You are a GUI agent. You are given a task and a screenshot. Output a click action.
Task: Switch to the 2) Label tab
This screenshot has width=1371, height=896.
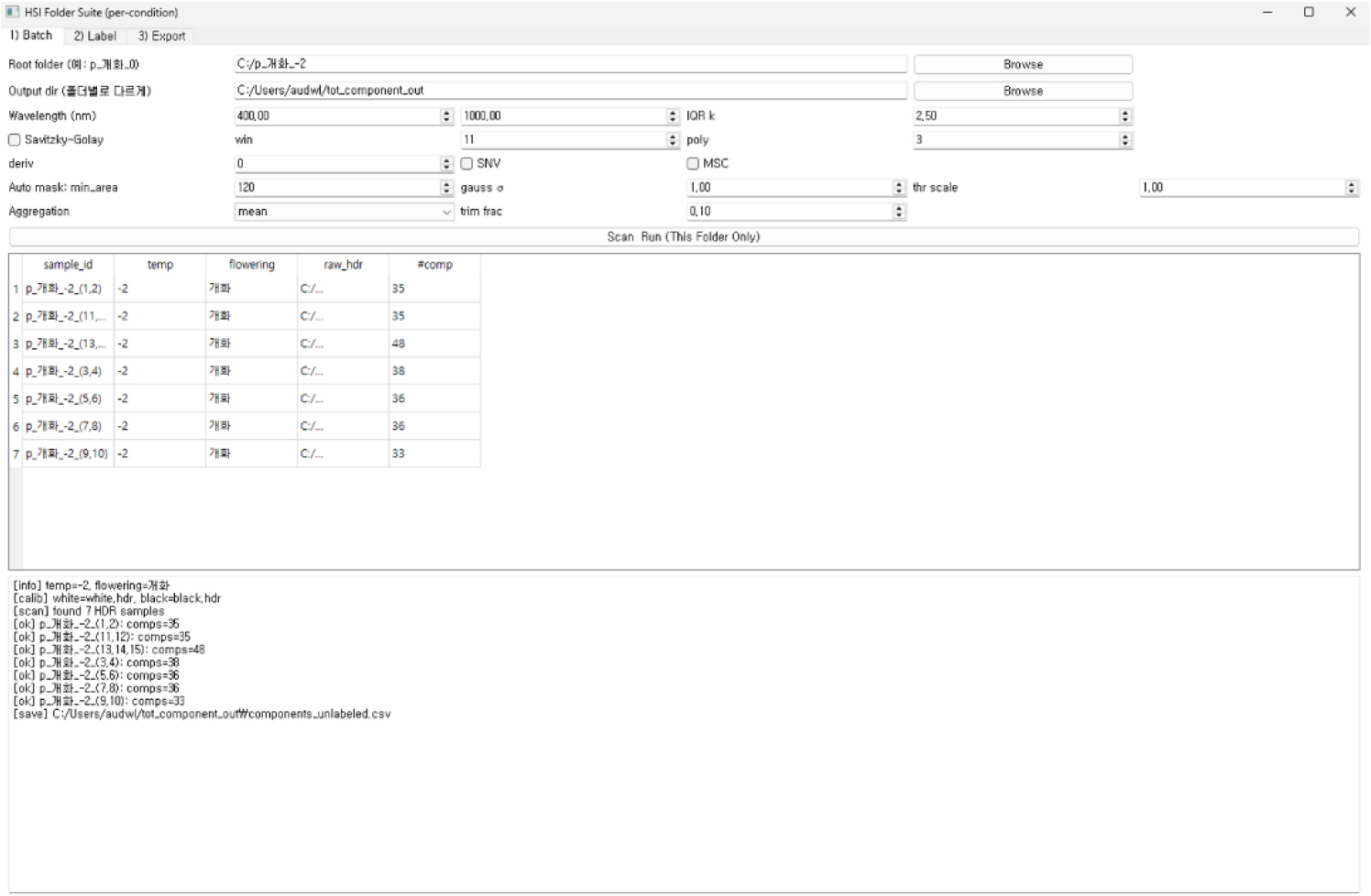94,36
